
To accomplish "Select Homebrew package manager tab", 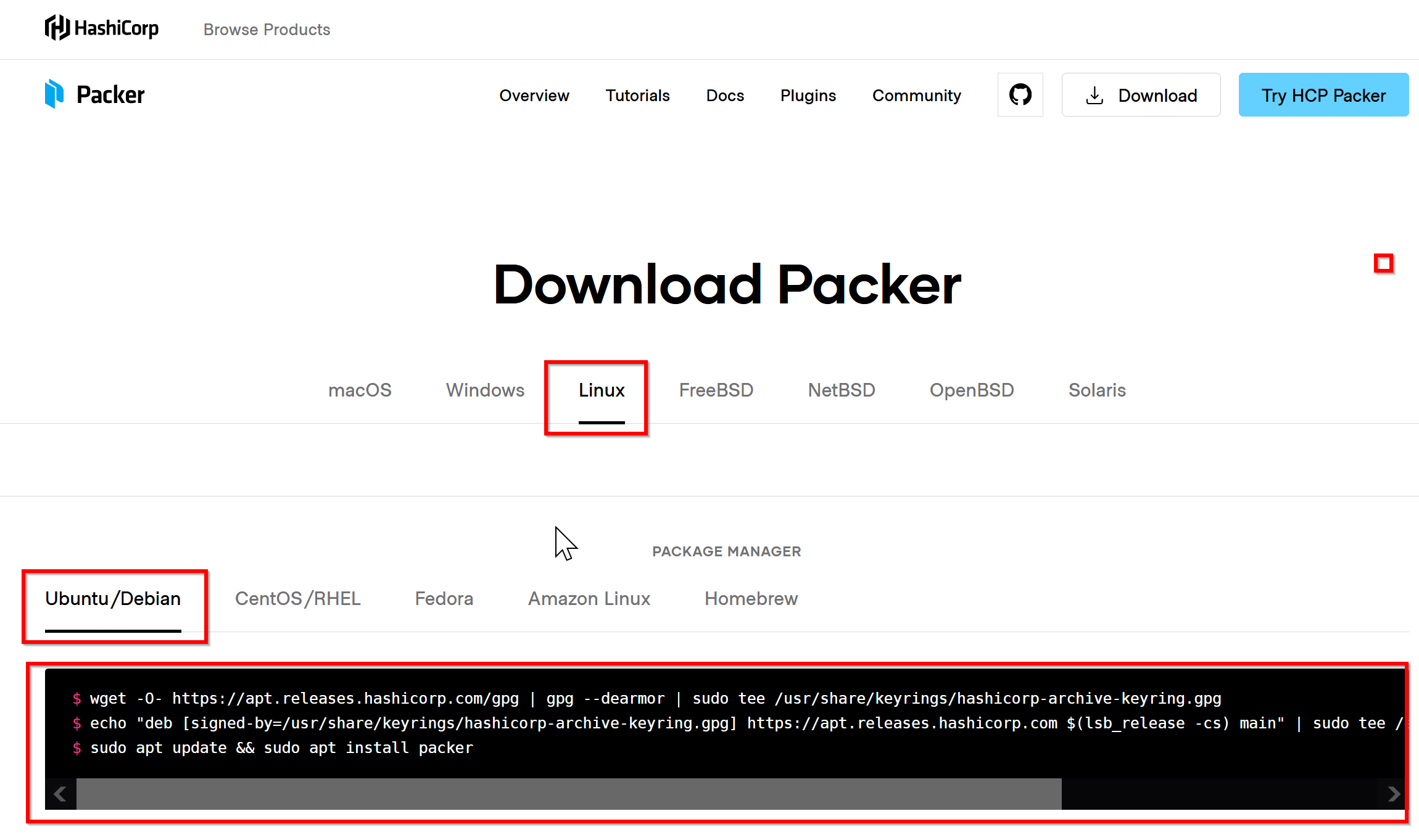I will click(751, 599).
